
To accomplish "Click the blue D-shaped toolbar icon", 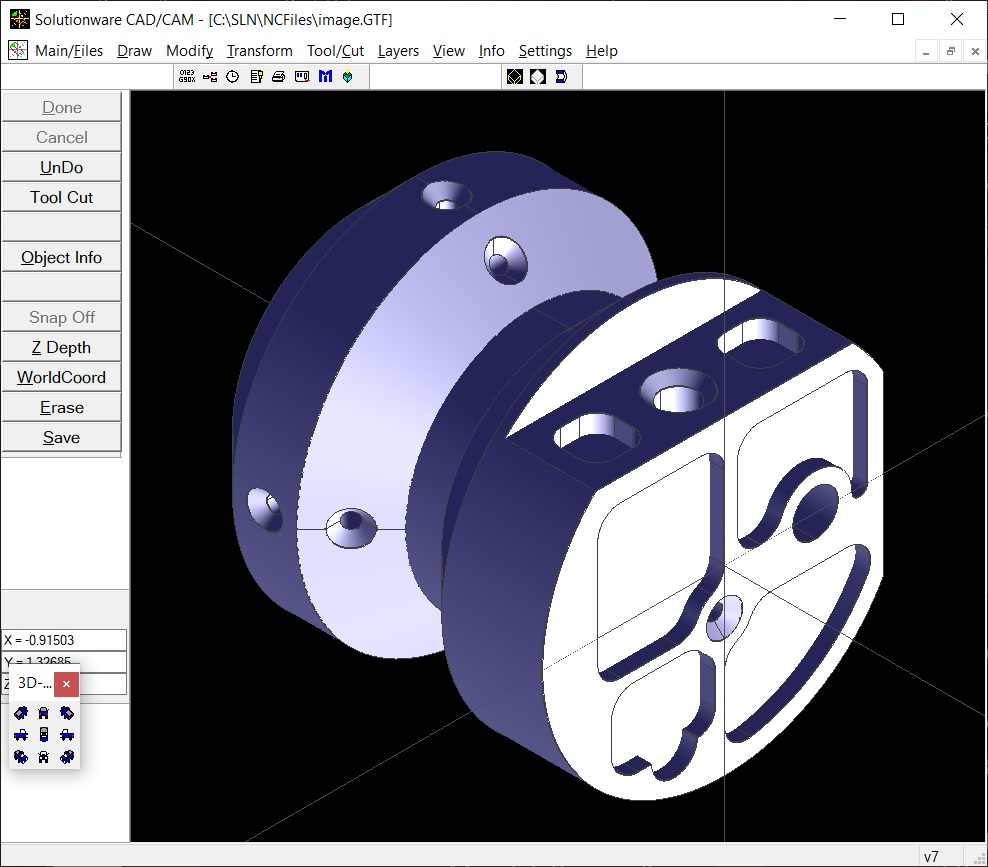I will pos(561,77).
